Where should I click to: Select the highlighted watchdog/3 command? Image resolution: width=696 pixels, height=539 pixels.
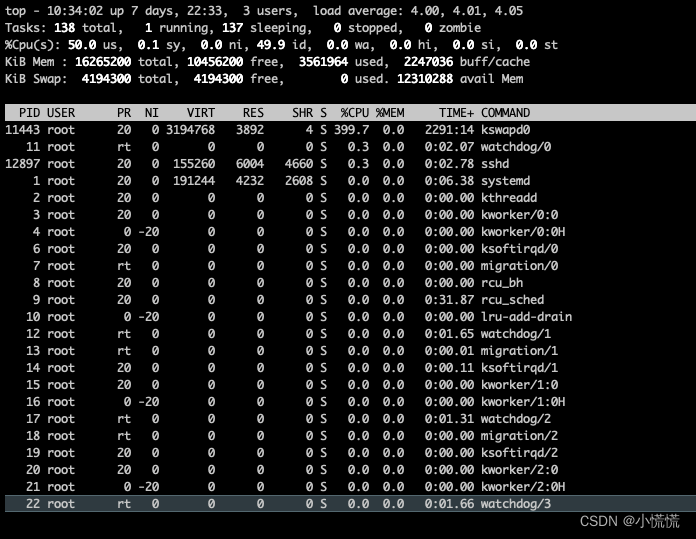(516, 503)
